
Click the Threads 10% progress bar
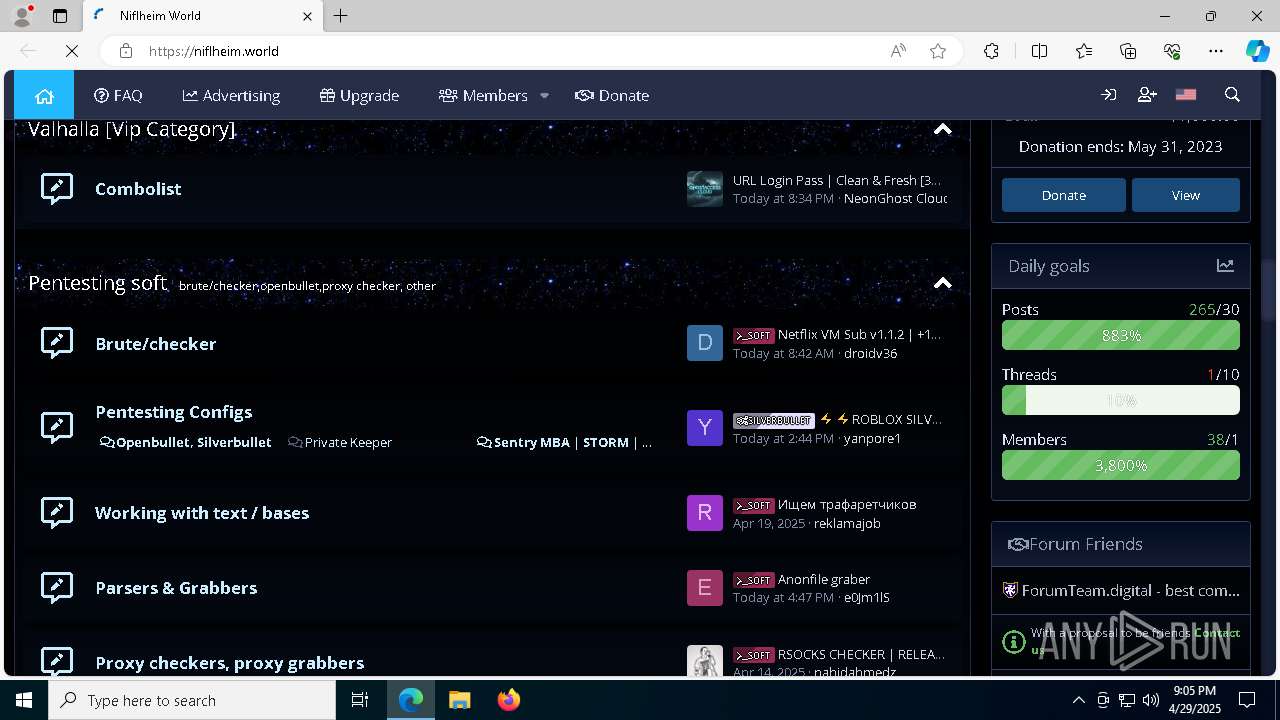1120,400
